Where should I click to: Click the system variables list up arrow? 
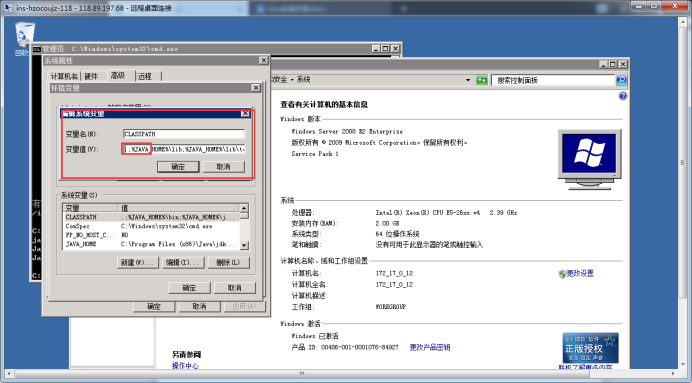(244, 208)
